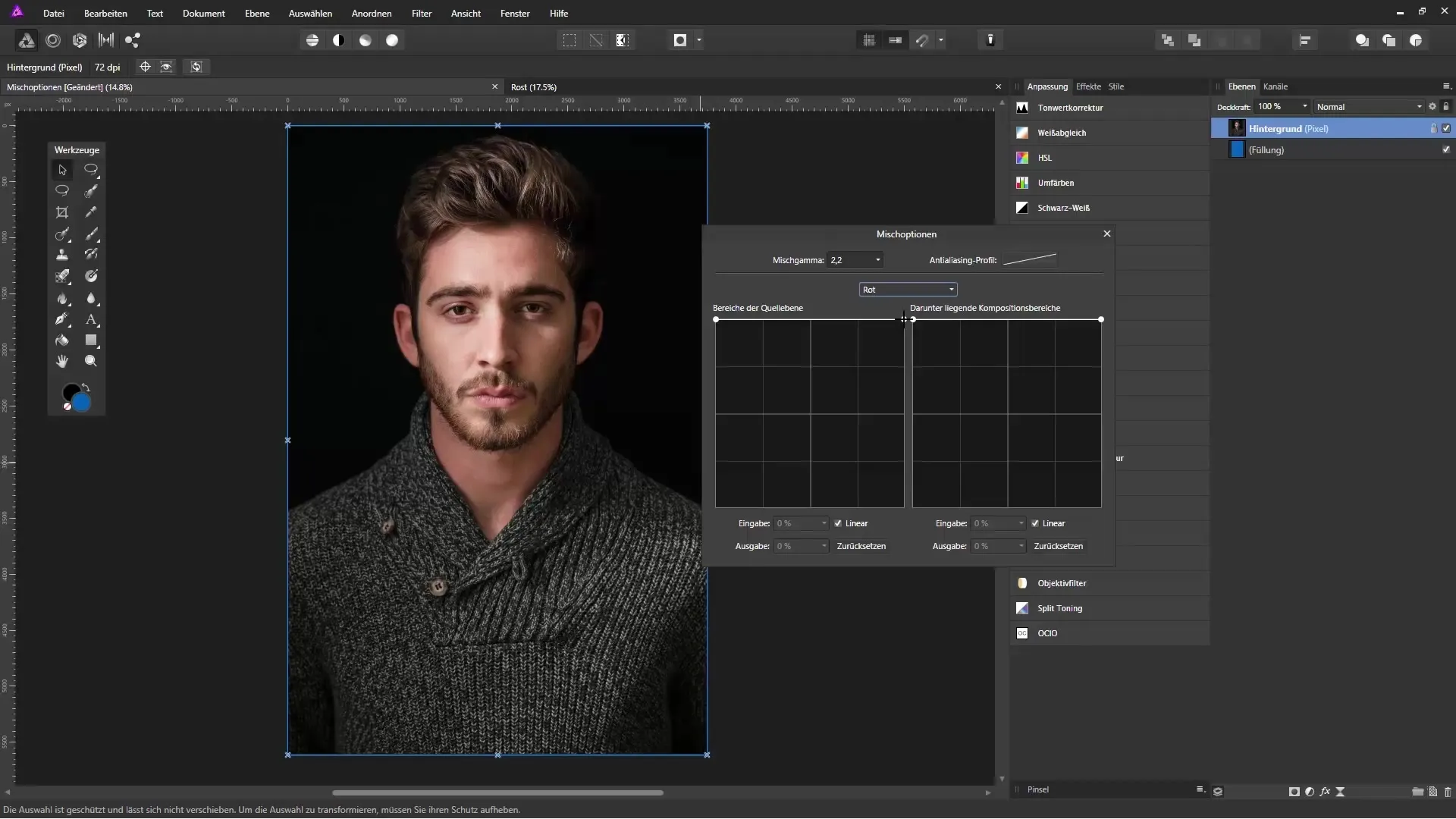The height and width of the screenshot is (819, 1456).
Task: Select the Hand view tool
Action: pyautogui.click(x=62, y=362)
